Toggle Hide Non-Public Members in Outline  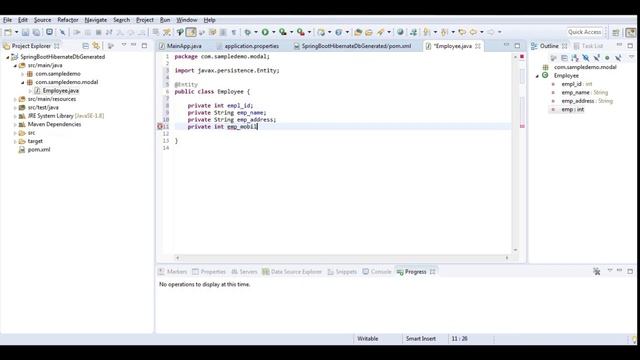click(x=607, y=58)
